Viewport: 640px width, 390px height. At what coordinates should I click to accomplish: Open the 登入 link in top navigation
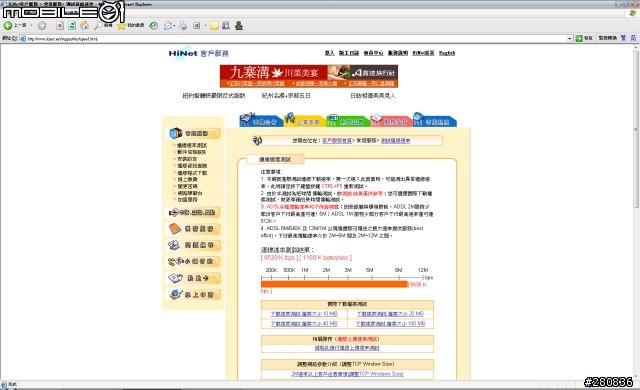pos(329,53)
